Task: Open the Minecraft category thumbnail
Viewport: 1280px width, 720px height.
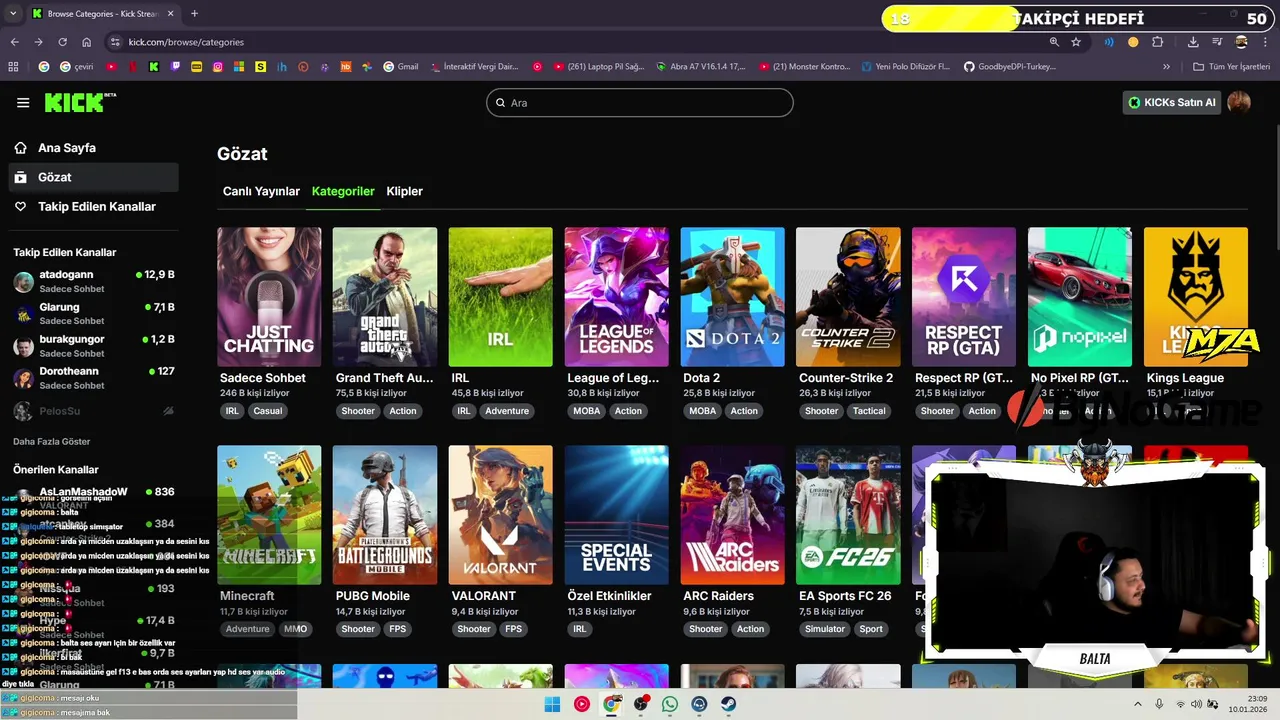Action: [269, 515]
